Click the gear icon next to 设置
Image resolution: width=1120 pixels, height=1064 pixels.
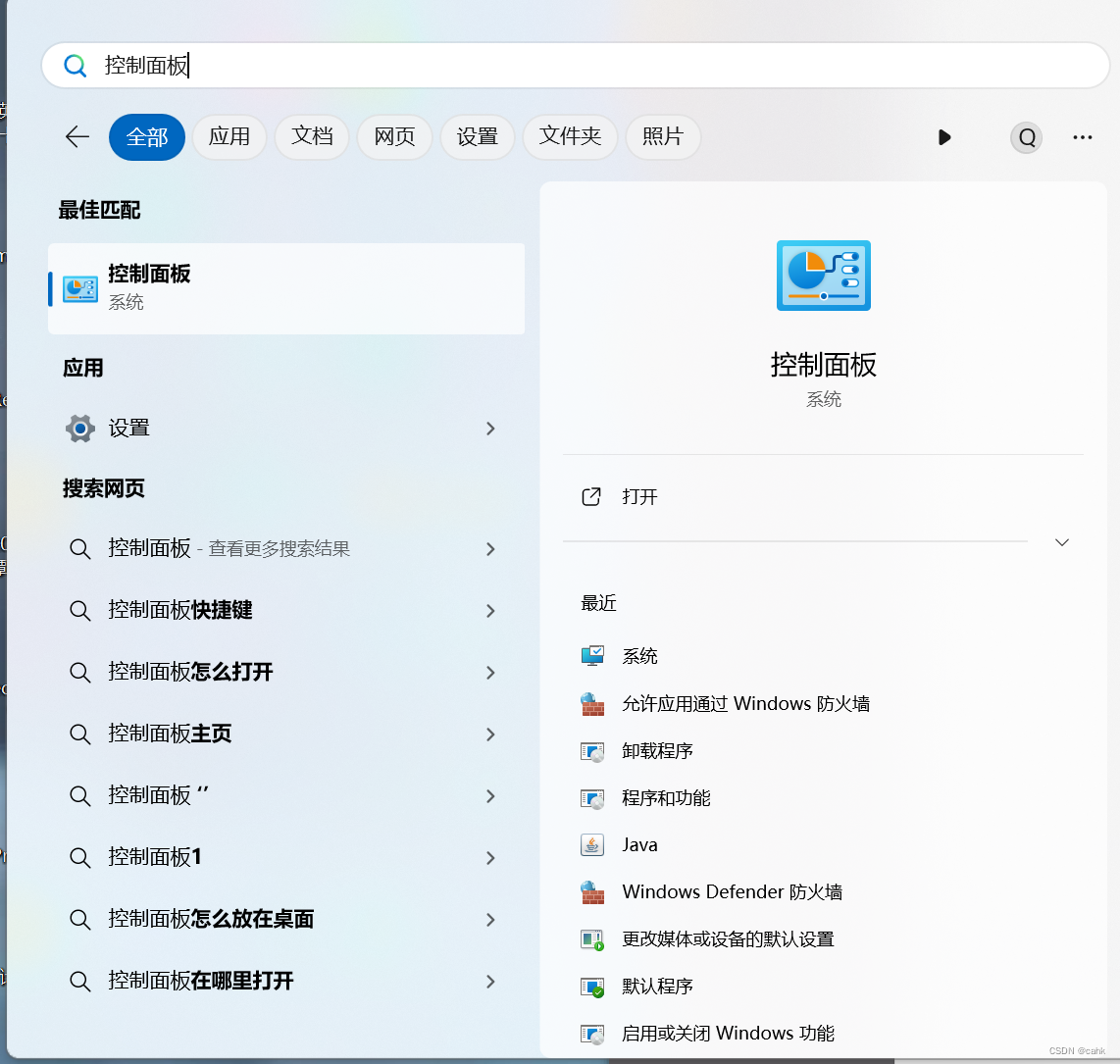click(x=80, y=429)
